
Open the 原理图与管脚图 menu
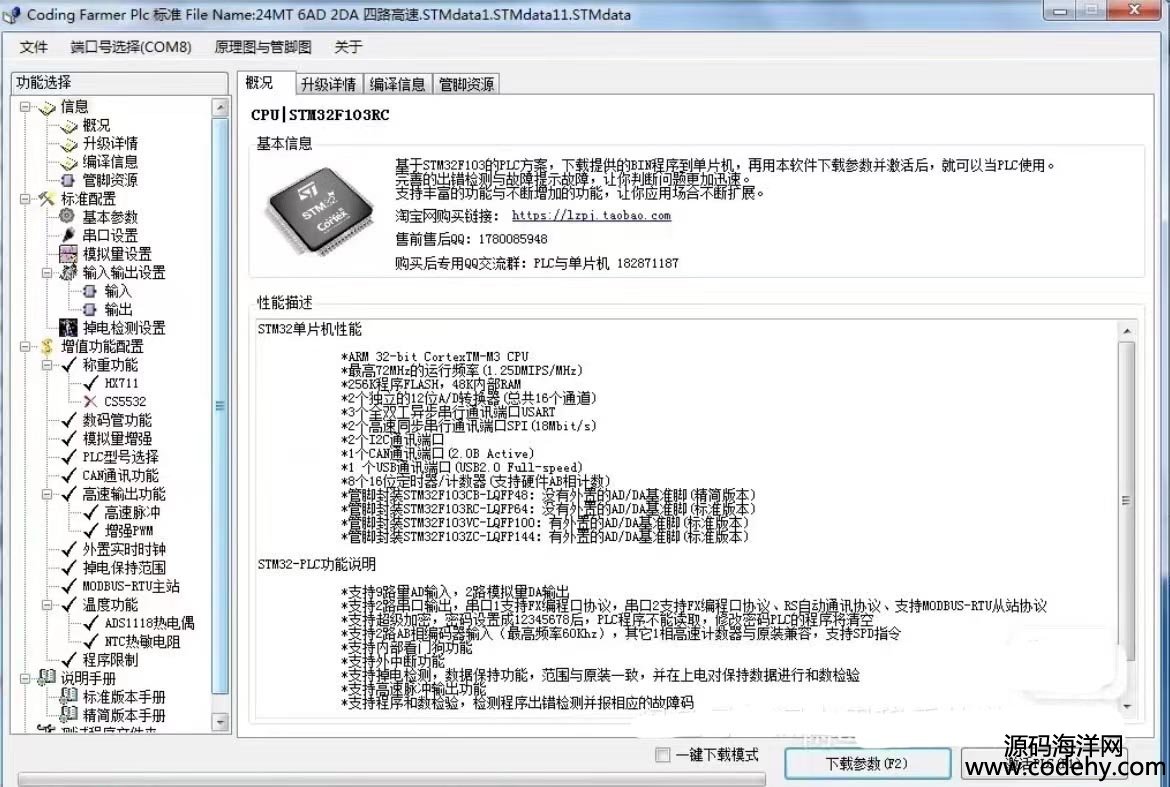(x=263, y=47)
